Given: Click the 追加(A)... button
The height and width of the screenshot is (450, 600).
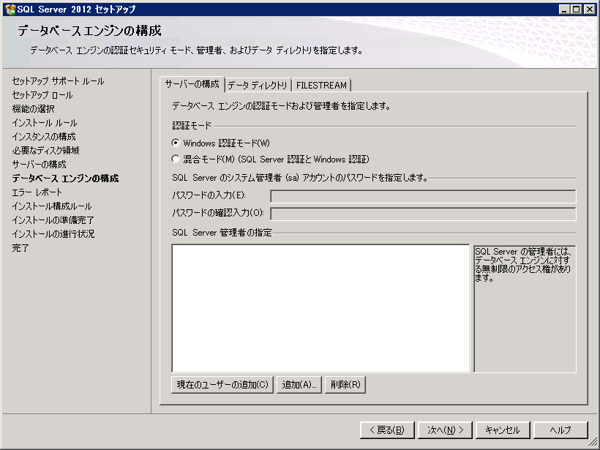Looking at the screenshot, I should pyautogui.click(x=299, y=385).
